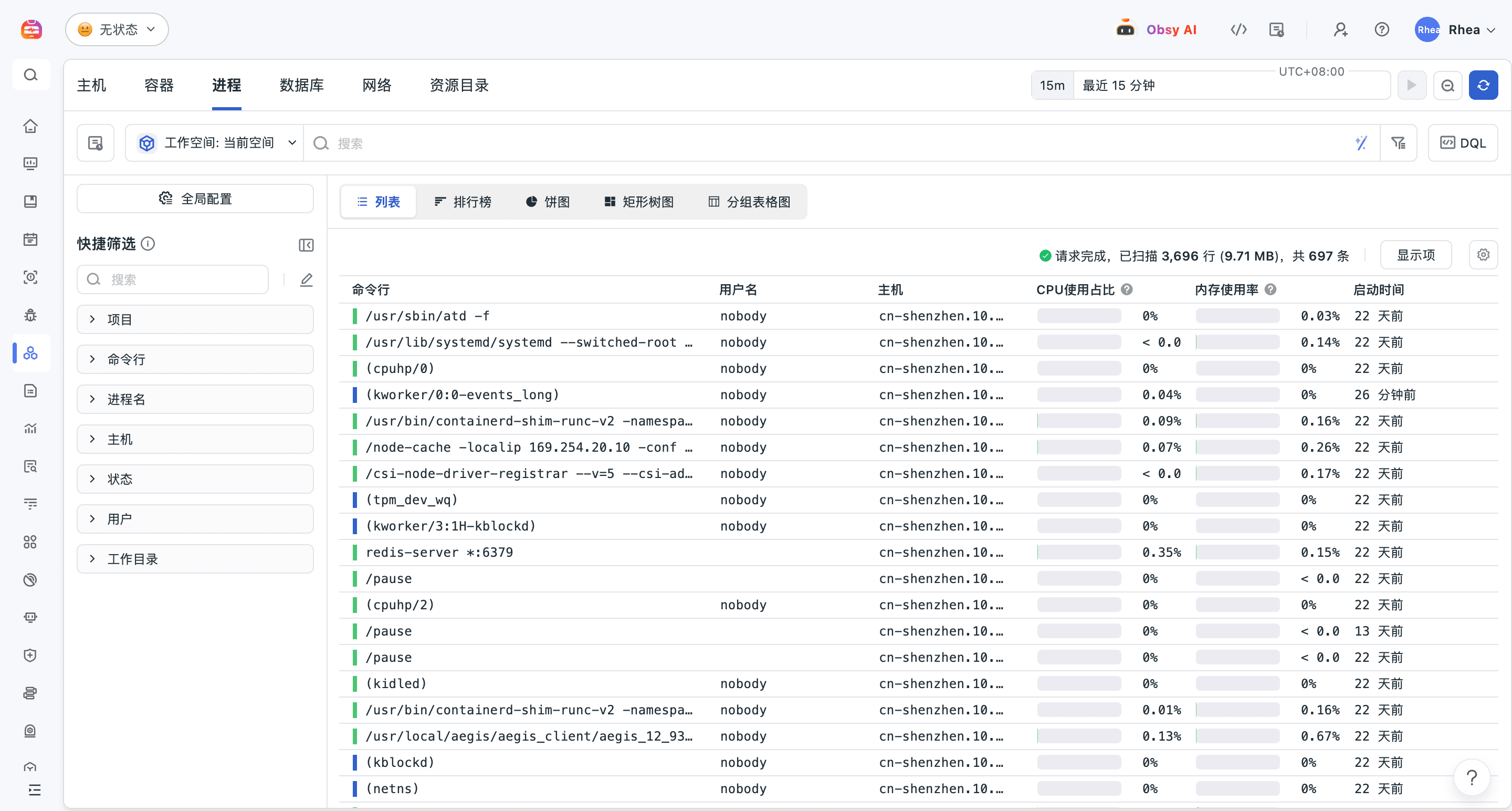Click the Obsy AI robot icon

(1125, 29)
